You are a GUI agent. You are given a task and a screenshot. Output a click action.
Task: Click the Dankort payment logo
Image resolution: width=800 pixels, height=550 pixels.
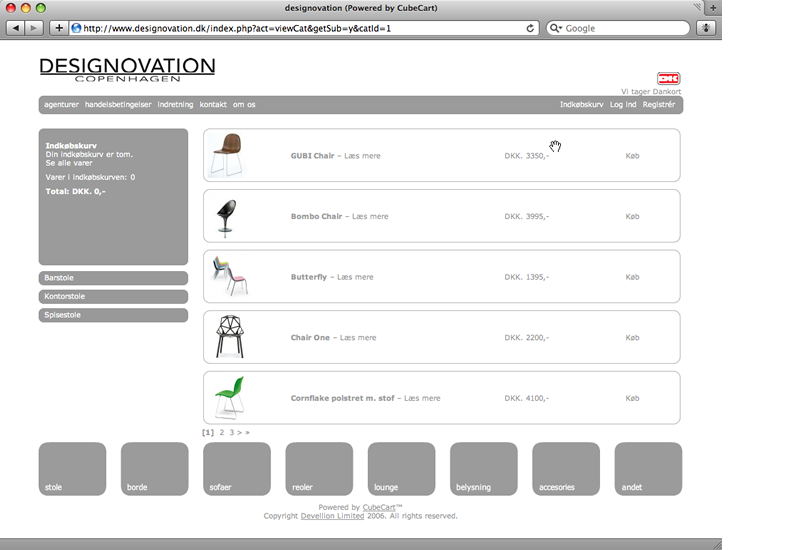pos(668,79)
